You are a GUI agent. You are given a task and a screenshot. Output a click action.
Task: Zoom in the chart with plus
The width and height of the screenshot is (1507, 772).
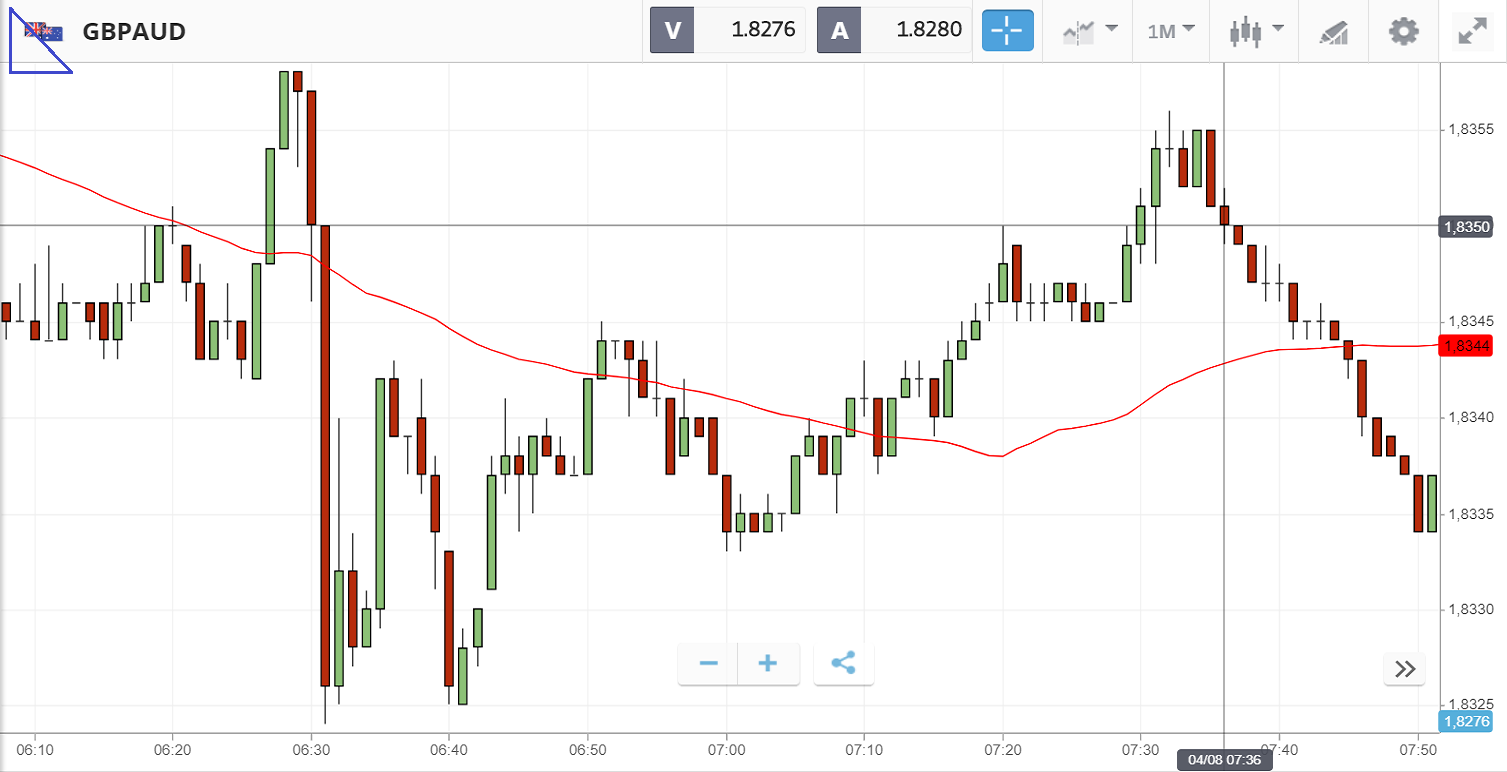click(768, 664)
